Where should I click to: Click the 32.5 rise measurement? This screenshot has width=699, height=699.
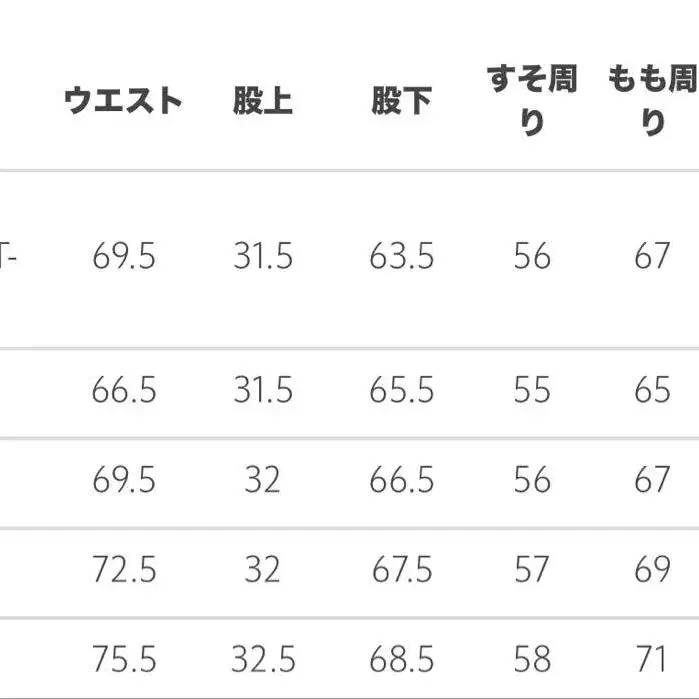click(x=263, y=660)
